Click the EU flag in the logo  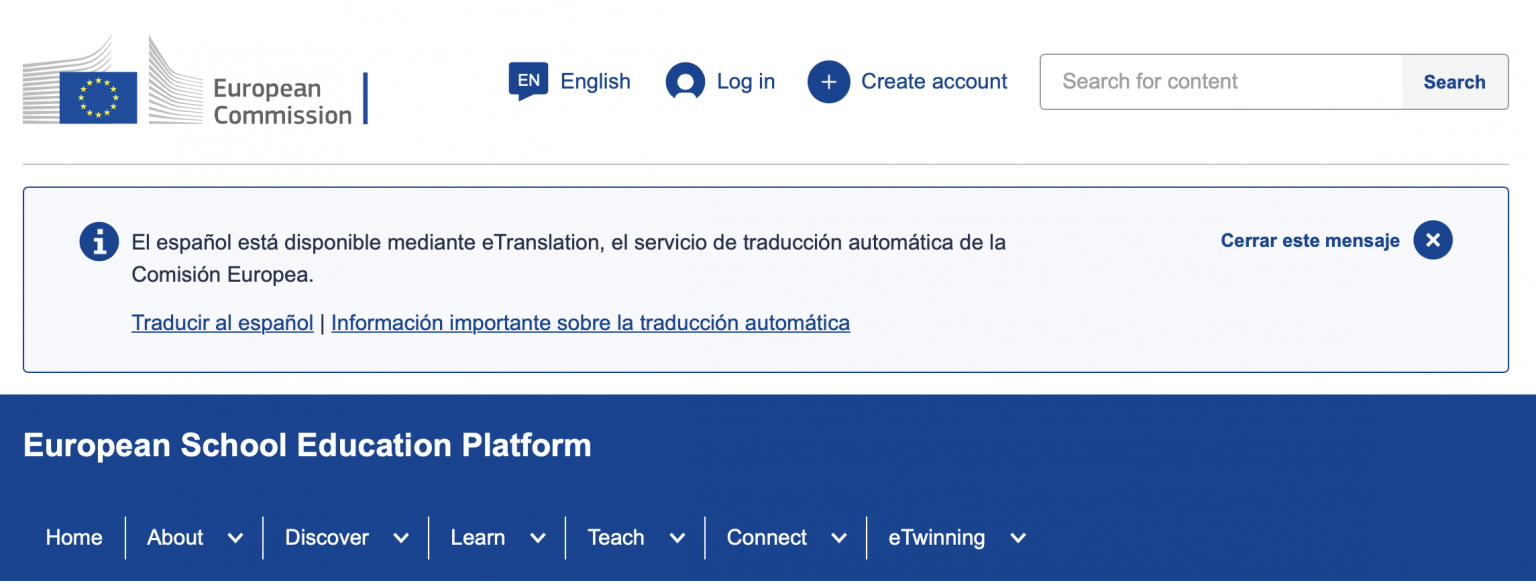click(99, 96)
